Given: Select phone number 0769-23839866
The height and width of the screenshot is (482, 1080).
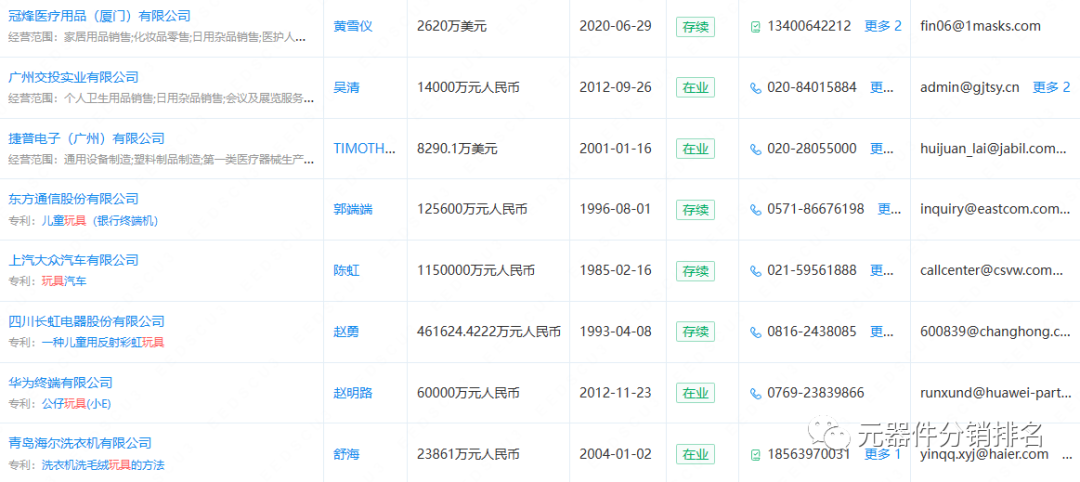Looking at the screenshot, I should pos(816,393).
